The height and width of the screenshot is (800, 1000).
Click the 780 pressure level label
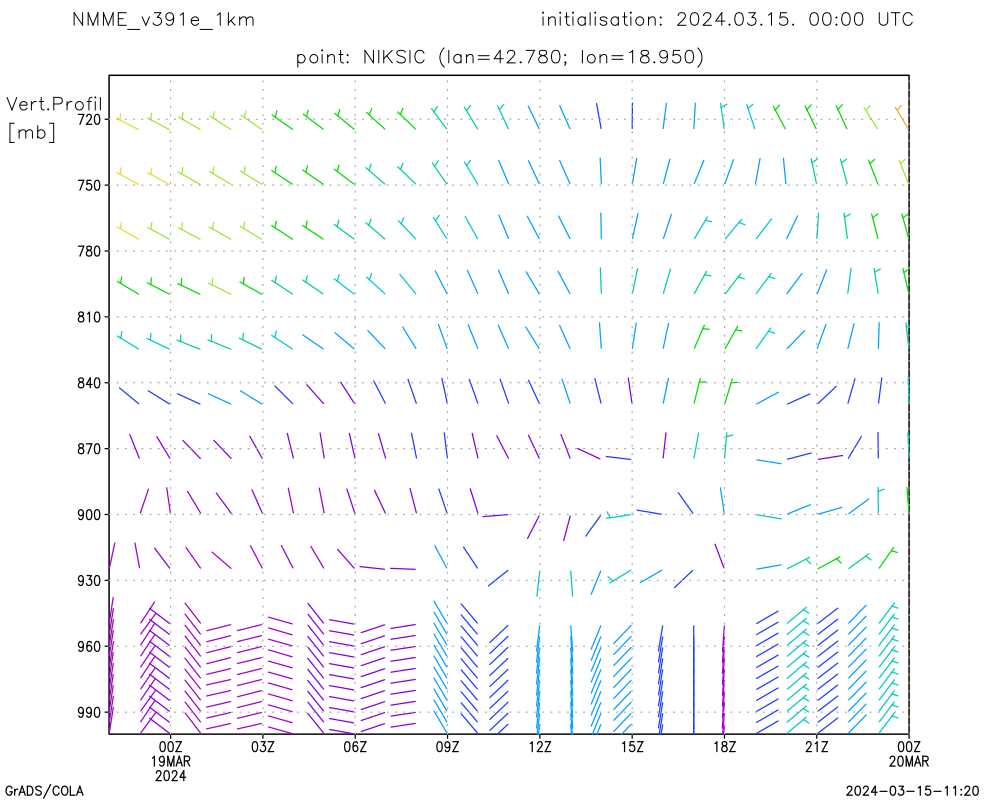pos(90,251)
